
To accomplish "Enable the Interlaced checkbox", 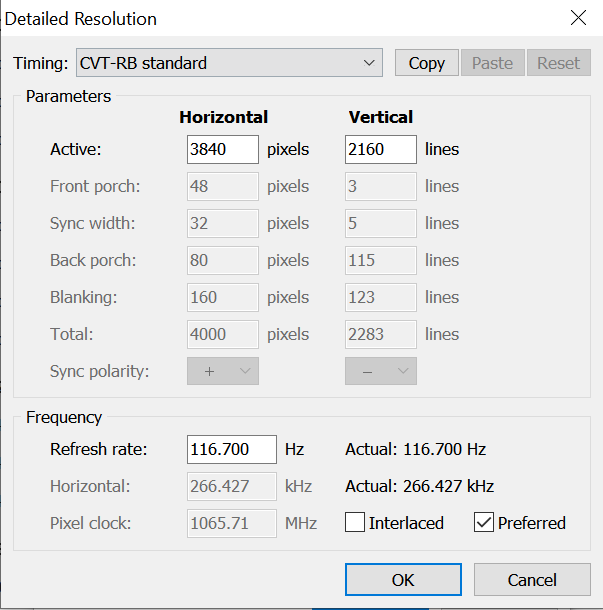I will pyautogui.click(x=355, y=523).
